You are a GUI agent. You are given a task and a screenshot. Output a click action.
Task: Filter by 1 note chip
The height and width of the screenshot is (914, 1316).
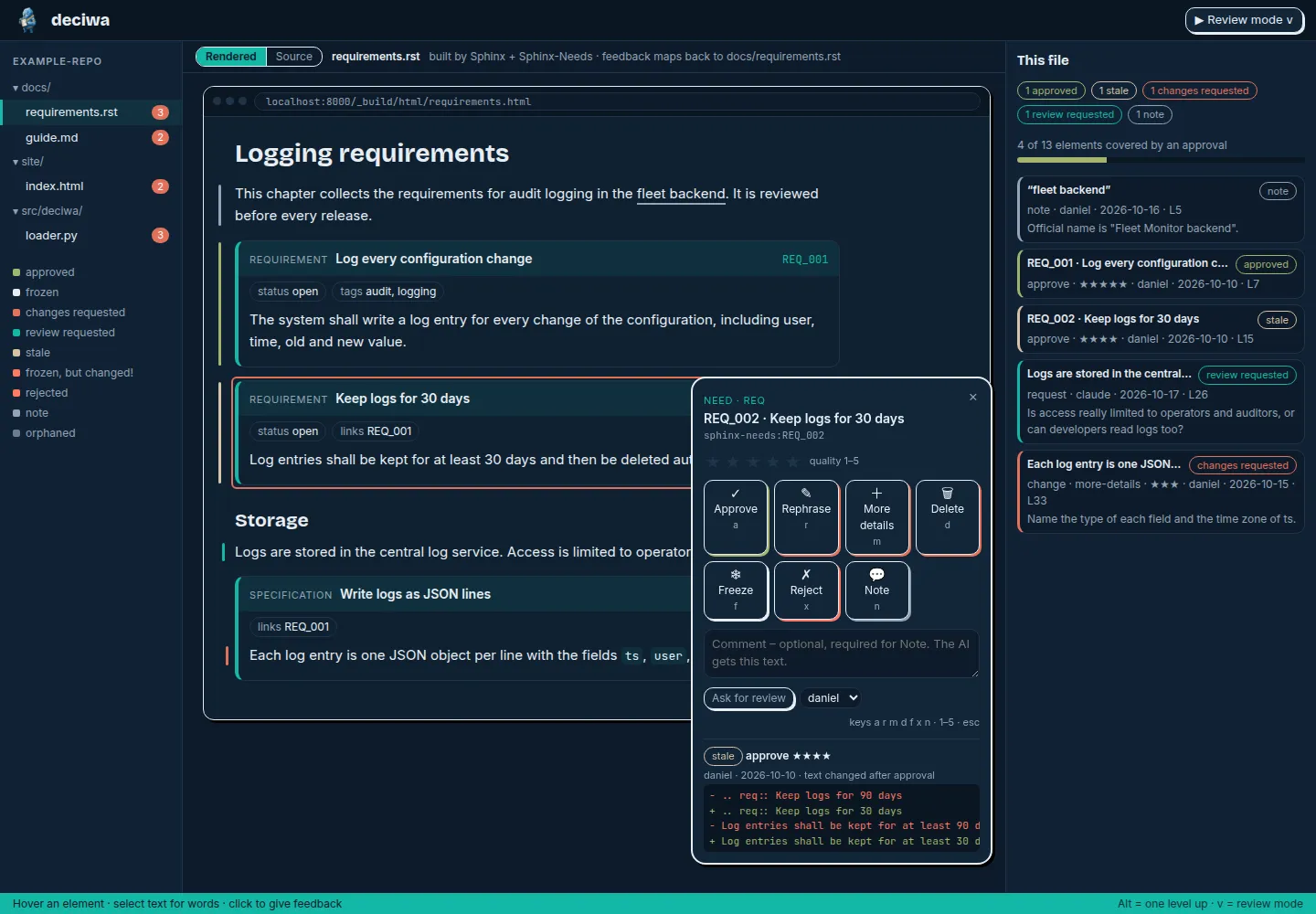1151,114
